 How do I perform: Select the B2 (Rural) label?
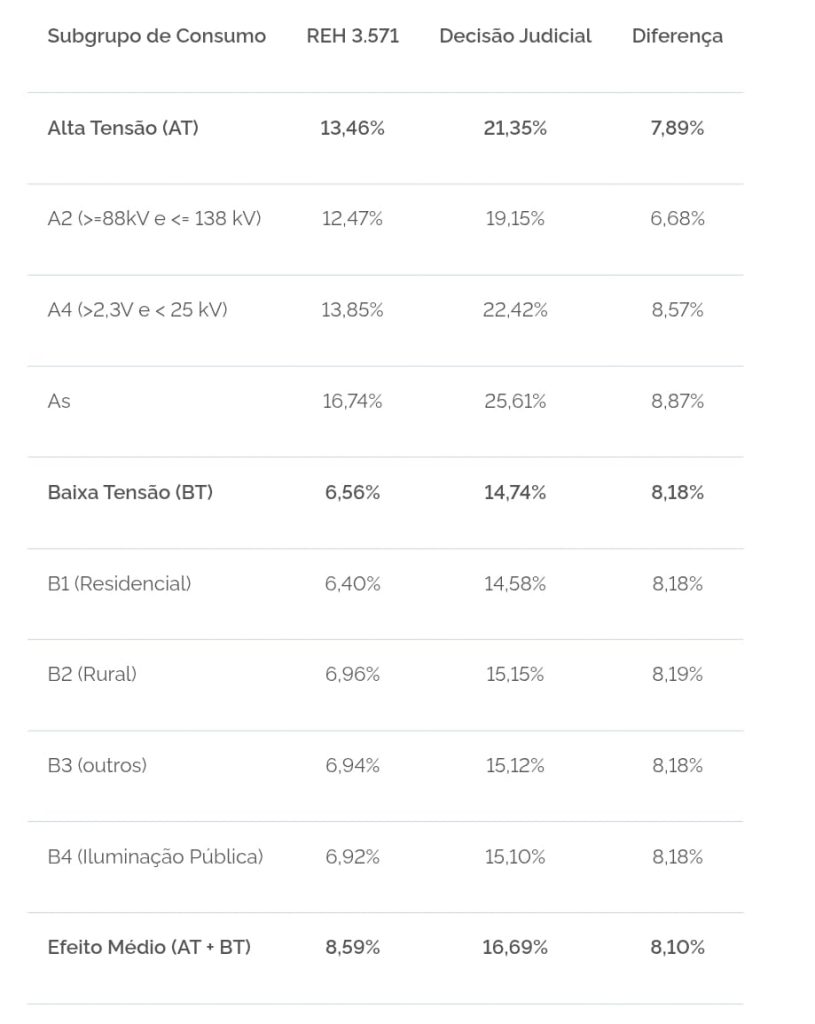(92, 674)
